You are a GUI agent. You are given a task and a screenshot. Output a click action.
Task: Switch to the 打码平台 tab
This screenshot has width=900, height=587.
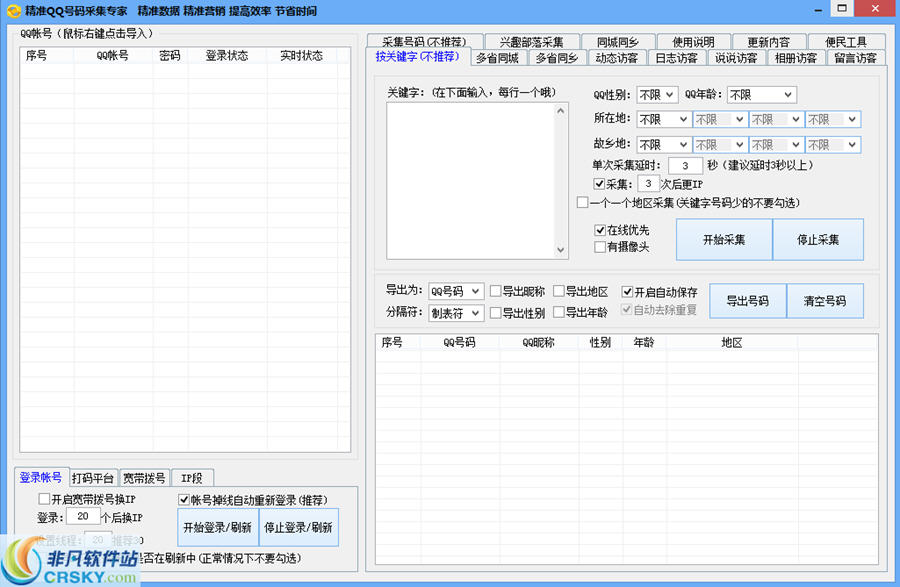tap(92, 477)
